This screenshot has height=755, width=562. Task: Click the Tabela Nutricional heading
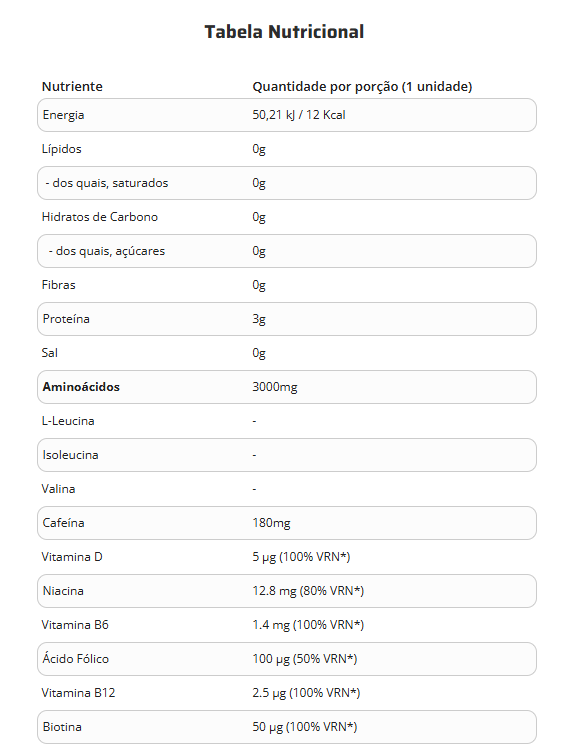(284, 32)
